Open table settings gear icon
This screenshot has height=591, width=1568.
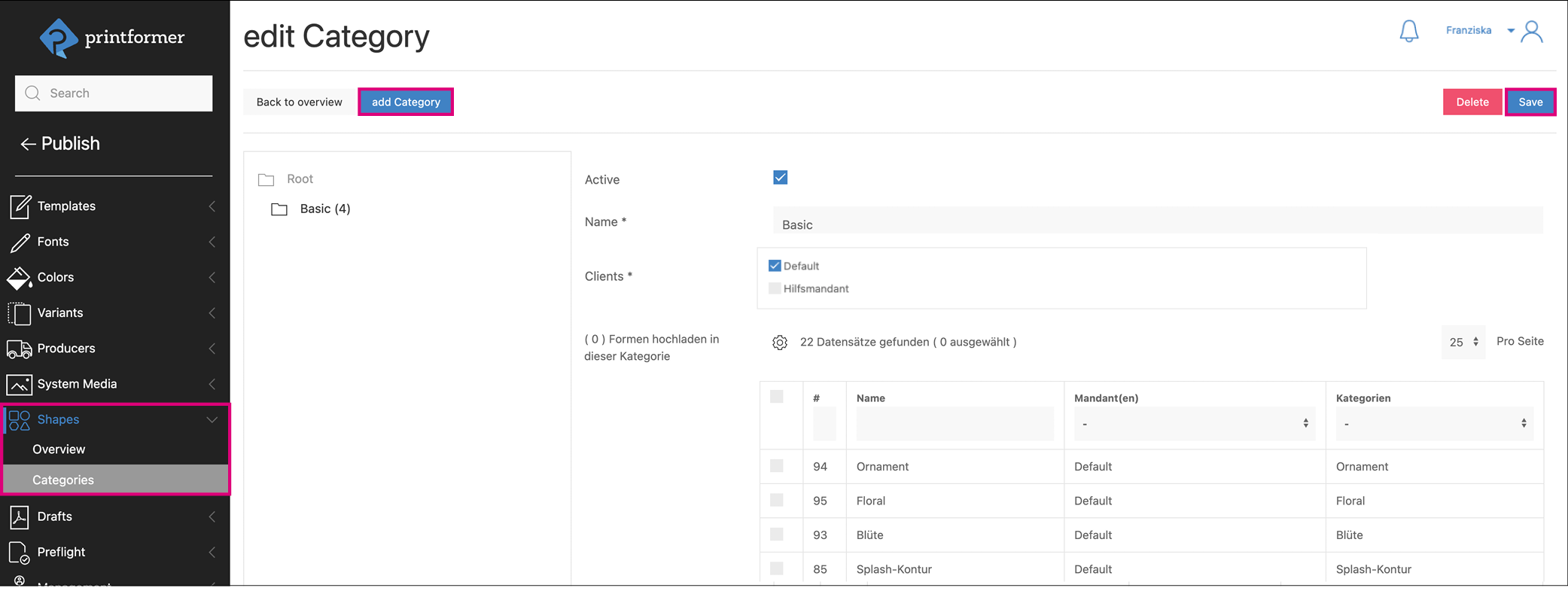(x=780, y=343)
